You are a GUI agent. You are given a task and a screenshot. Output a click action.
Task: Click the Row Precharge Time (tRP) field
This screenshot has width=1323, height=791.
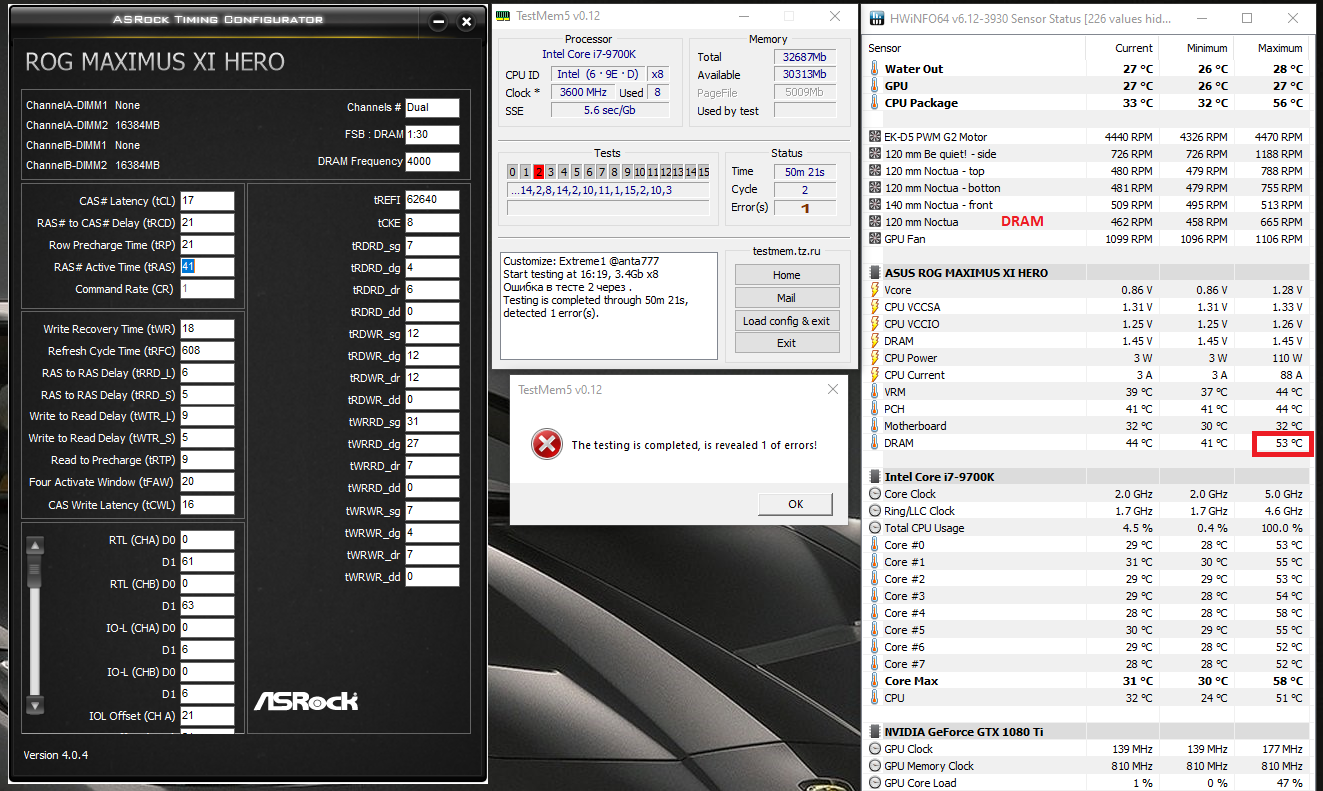pyautogui.click(x=207, y=245)
